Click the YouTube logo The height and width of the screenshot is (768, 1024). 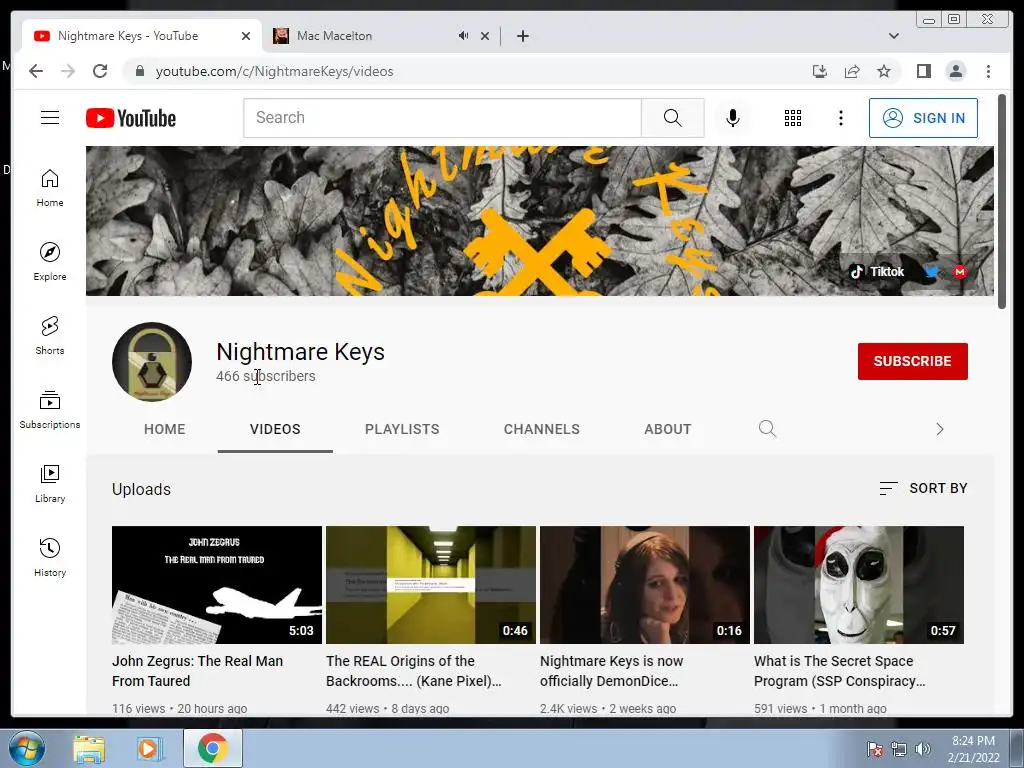coord(131,118)
